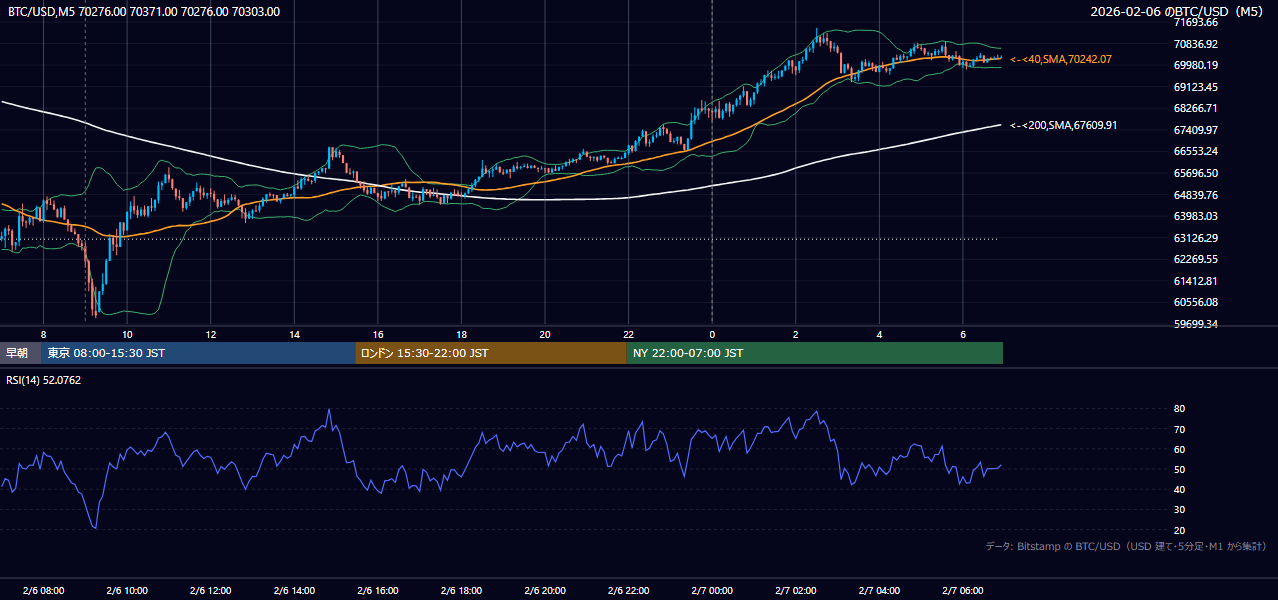Click the bottom time label 2/7 06:00

[963, 590]
